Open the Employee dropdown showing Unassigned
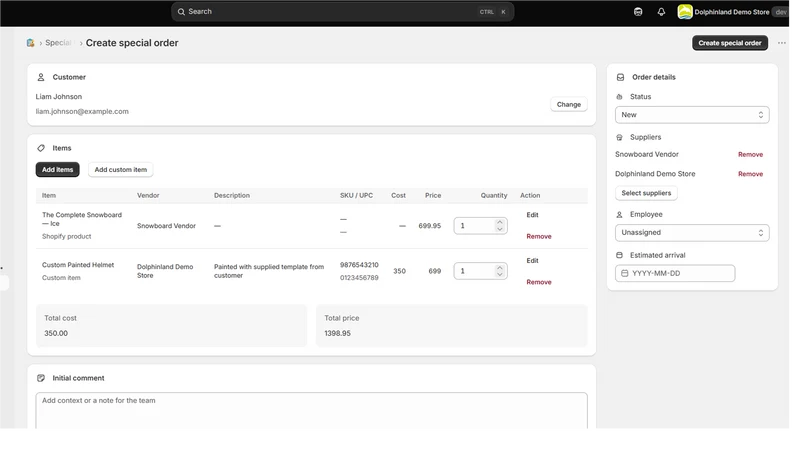The width and height of the screenshot is (800, 450). 692,233
